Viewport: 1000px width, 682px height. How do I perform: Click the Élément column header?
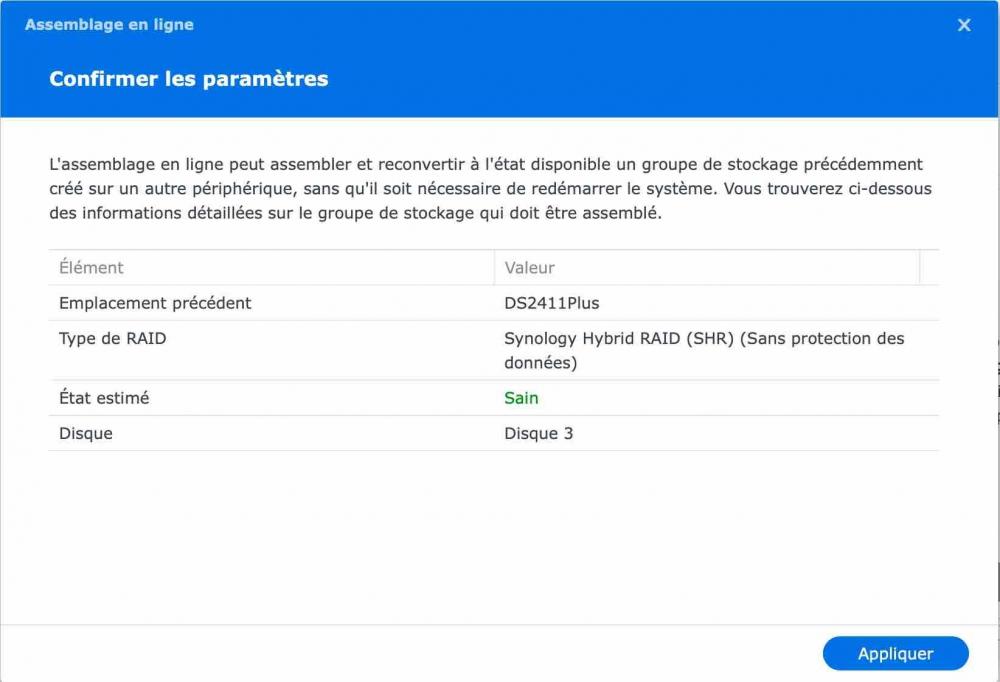pyautogui.click(x=92, y=268)
